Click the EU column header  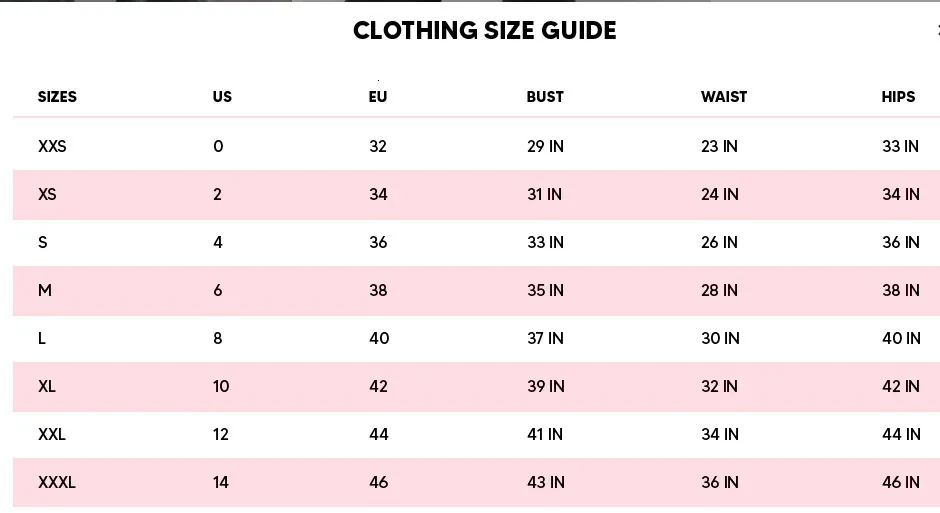(x=378, y=97)
